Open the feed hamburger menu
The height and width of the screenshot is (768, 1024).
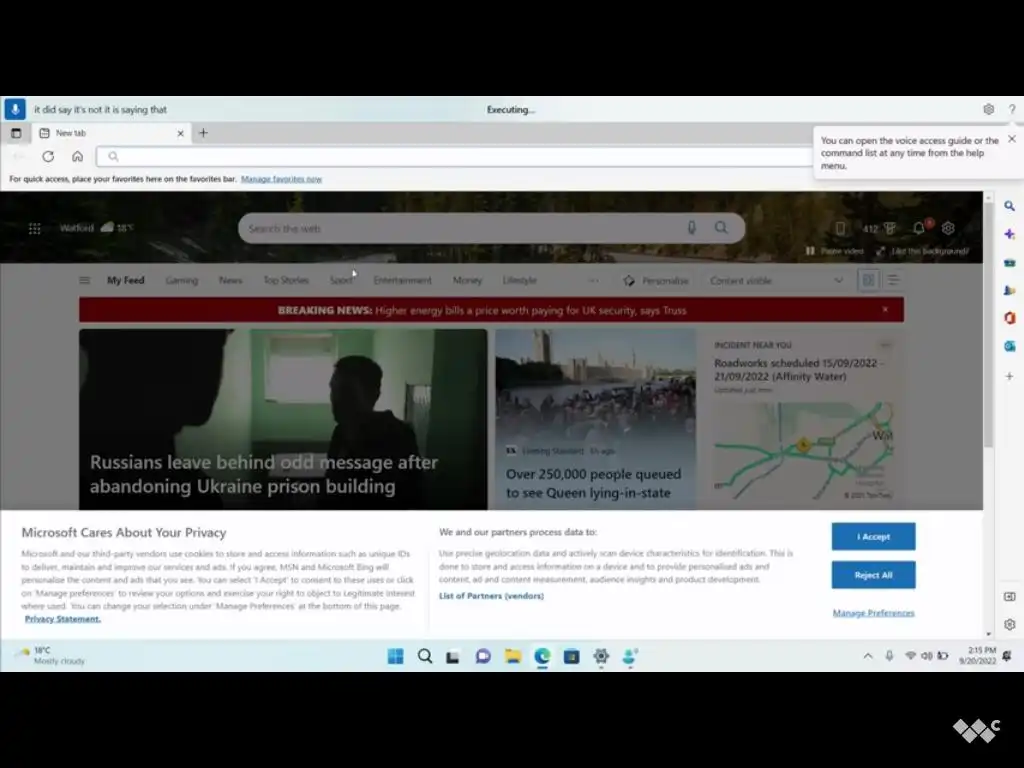84,280
